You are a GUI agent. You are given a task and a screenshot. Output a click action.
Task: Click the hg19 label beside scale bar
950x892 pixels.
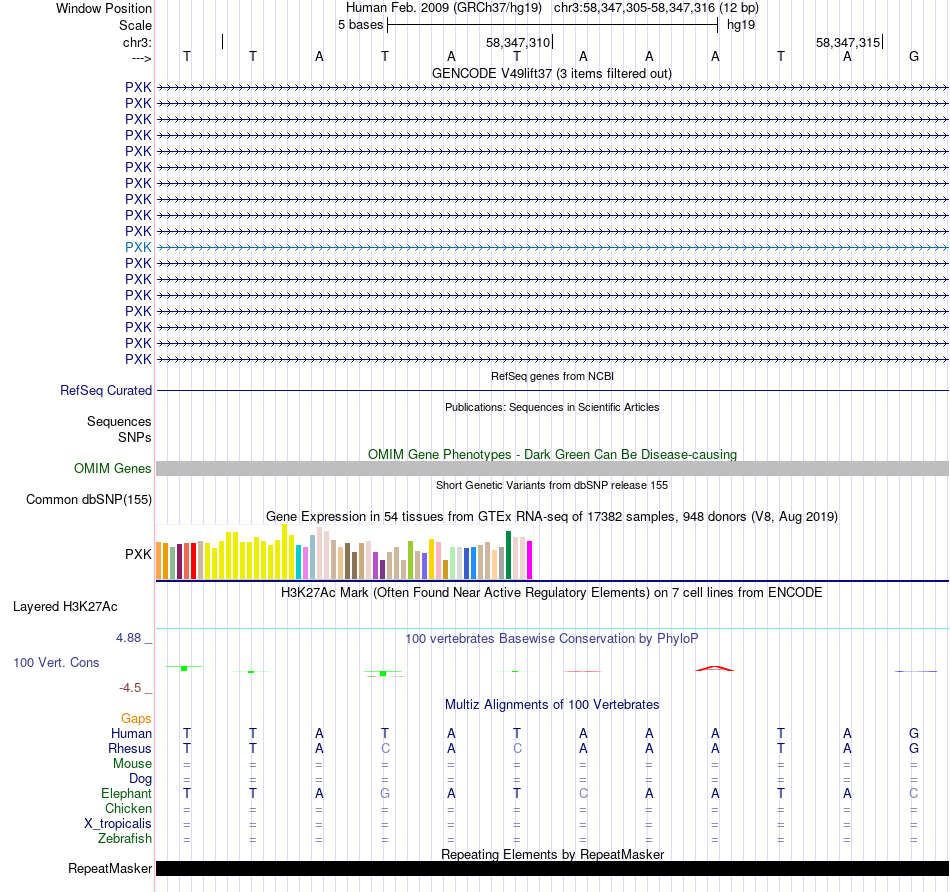tap(740, 25)
